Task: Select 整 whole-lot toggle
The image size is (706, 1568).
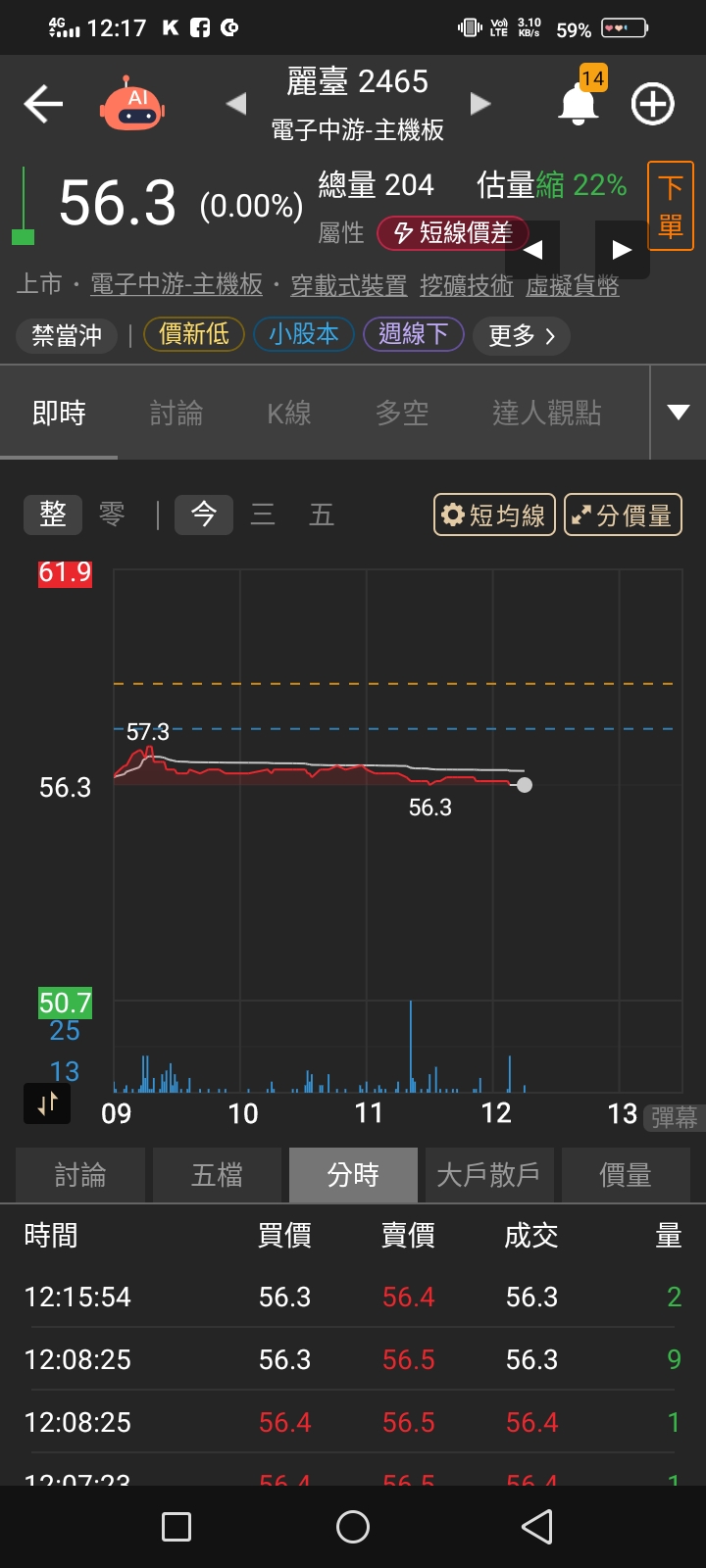Action: click(53, 514)
